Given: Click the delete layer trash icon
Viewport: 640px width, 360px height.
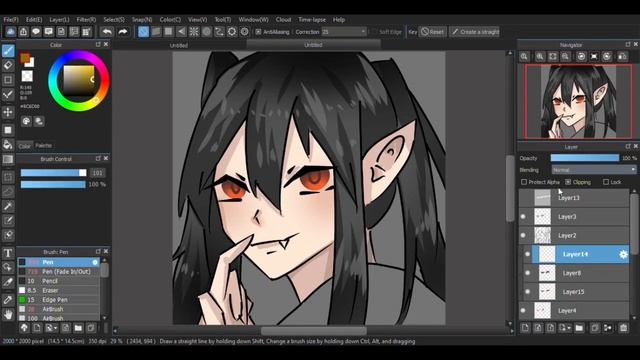Looking at the screenshot, I should coord(623,328).
